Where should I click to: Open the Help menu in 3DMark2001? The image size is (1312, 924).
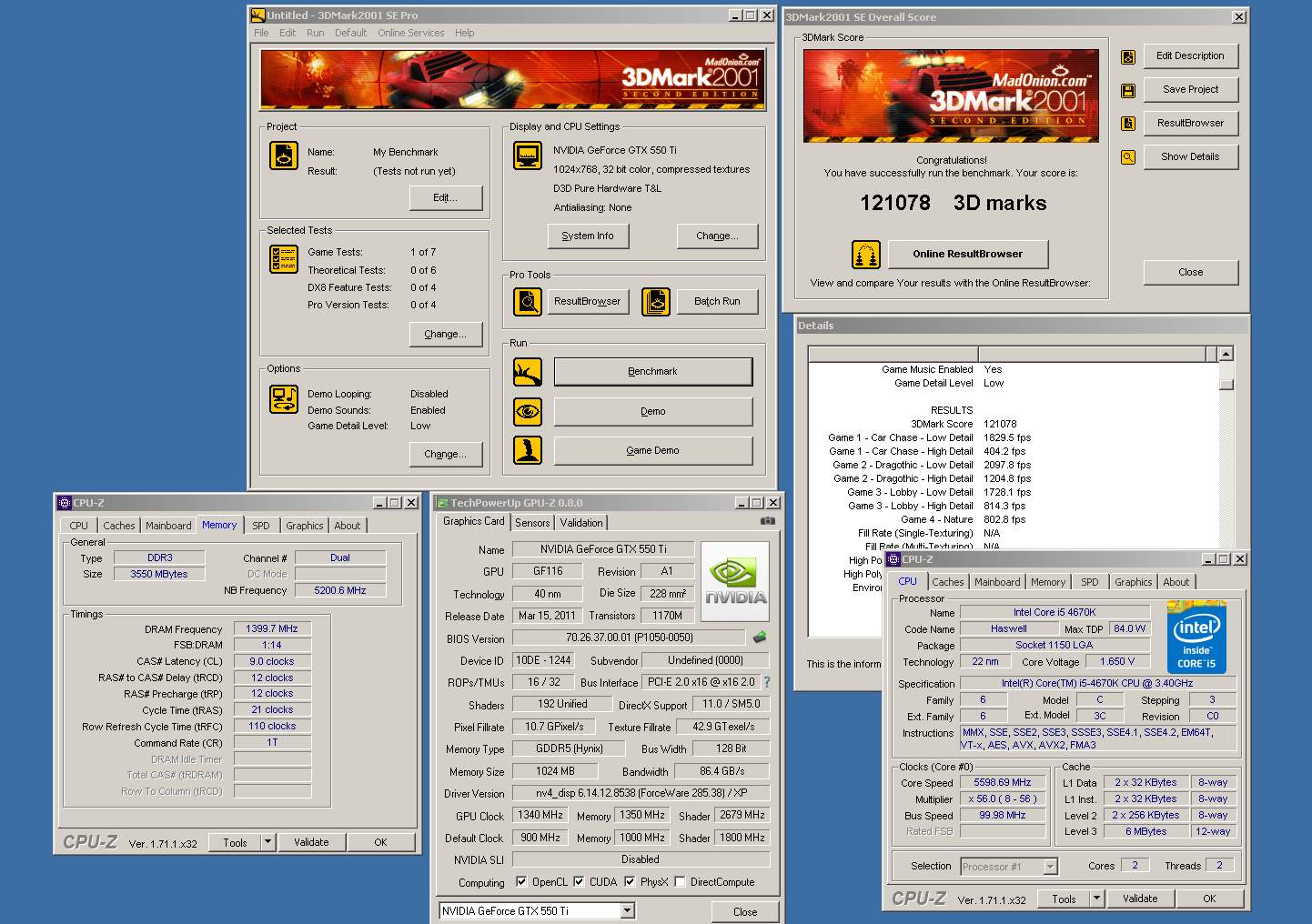click(465, 33)
